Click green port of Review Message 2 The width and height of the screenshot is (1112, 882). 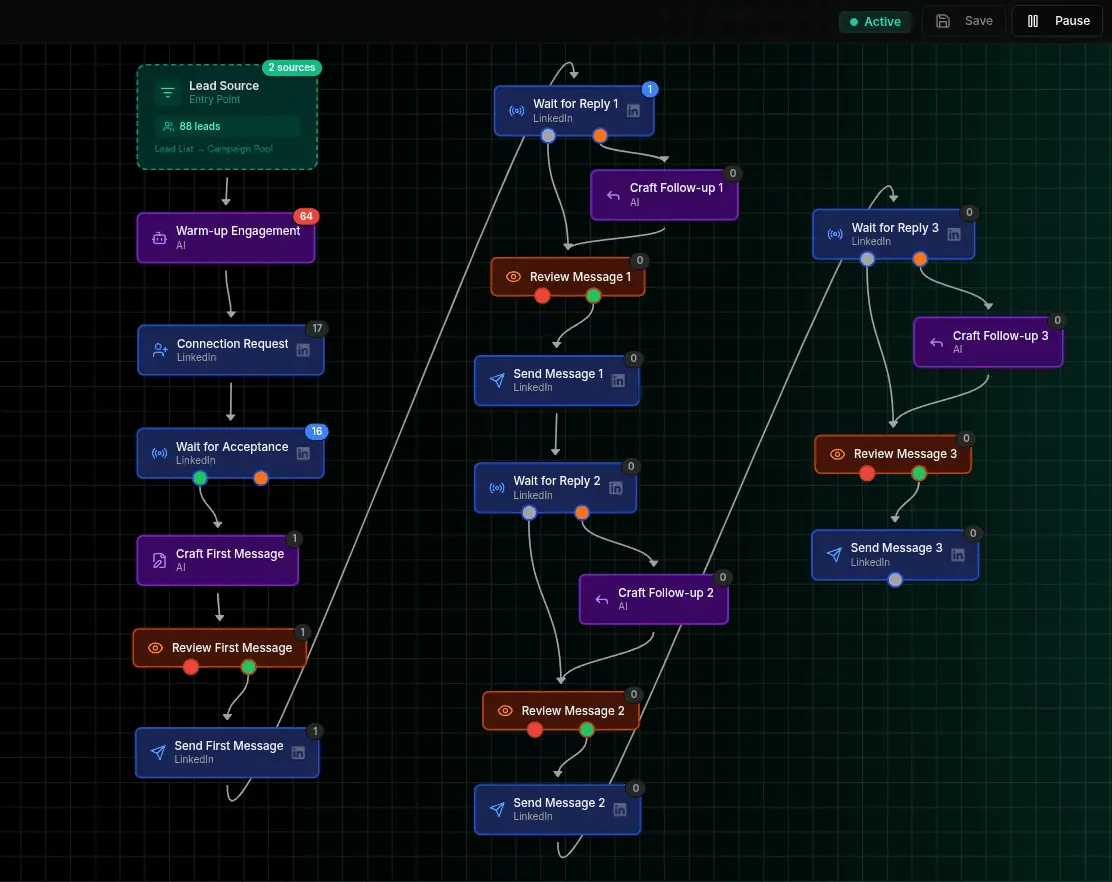click(x=586, y=730)
